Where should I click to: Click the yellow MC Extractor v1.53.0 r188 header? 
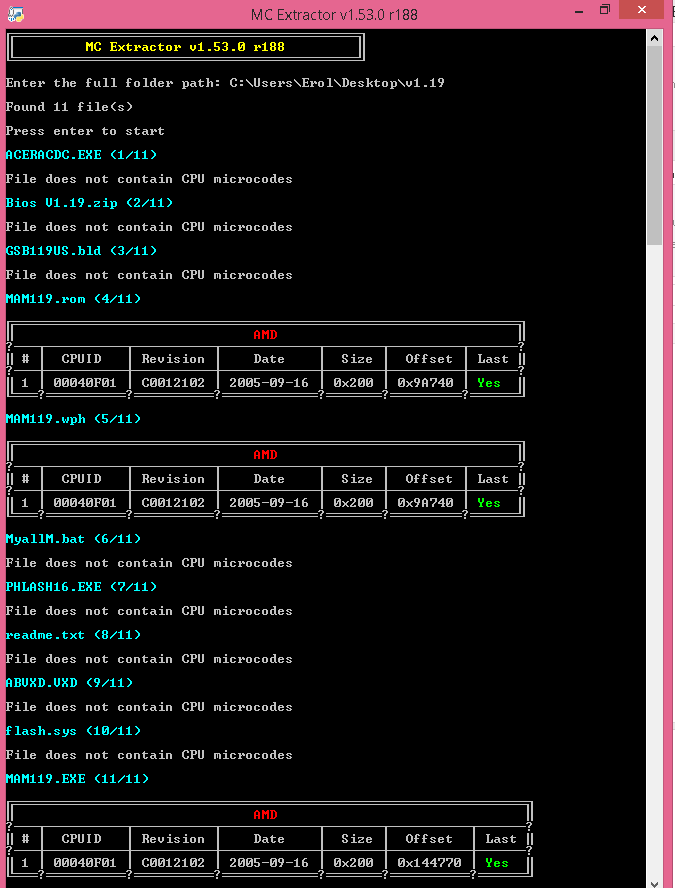coord(185,47)
